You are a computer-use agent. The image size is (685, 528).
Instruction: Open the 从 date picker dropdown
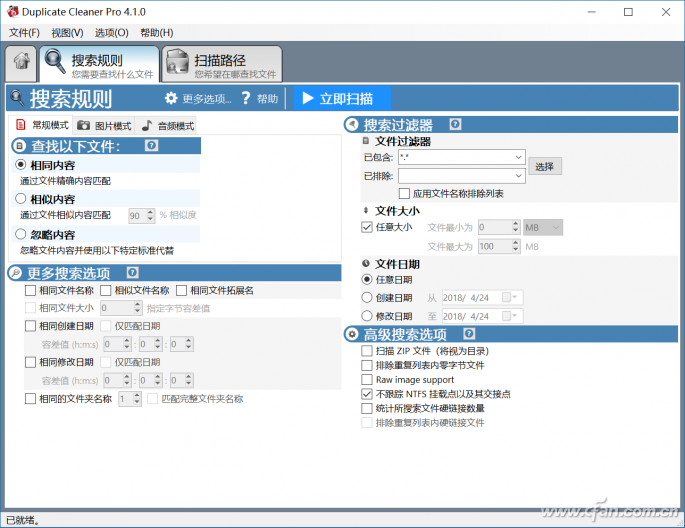click(x=509, y=297)
